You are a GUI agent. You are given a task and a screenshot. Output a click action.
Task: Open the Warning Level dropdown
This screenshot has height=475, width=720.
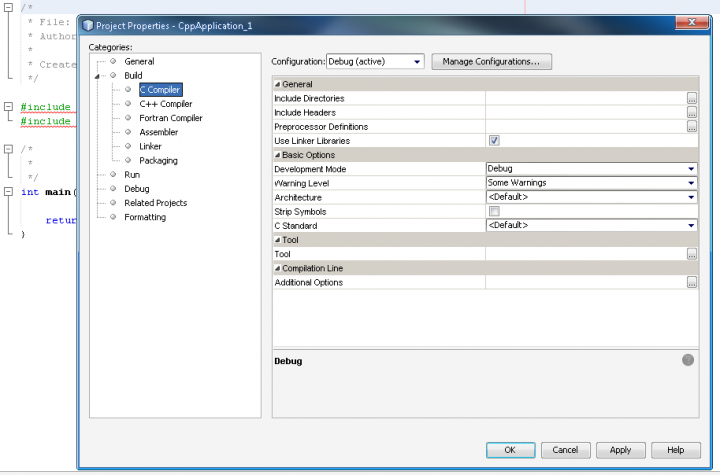591,183
